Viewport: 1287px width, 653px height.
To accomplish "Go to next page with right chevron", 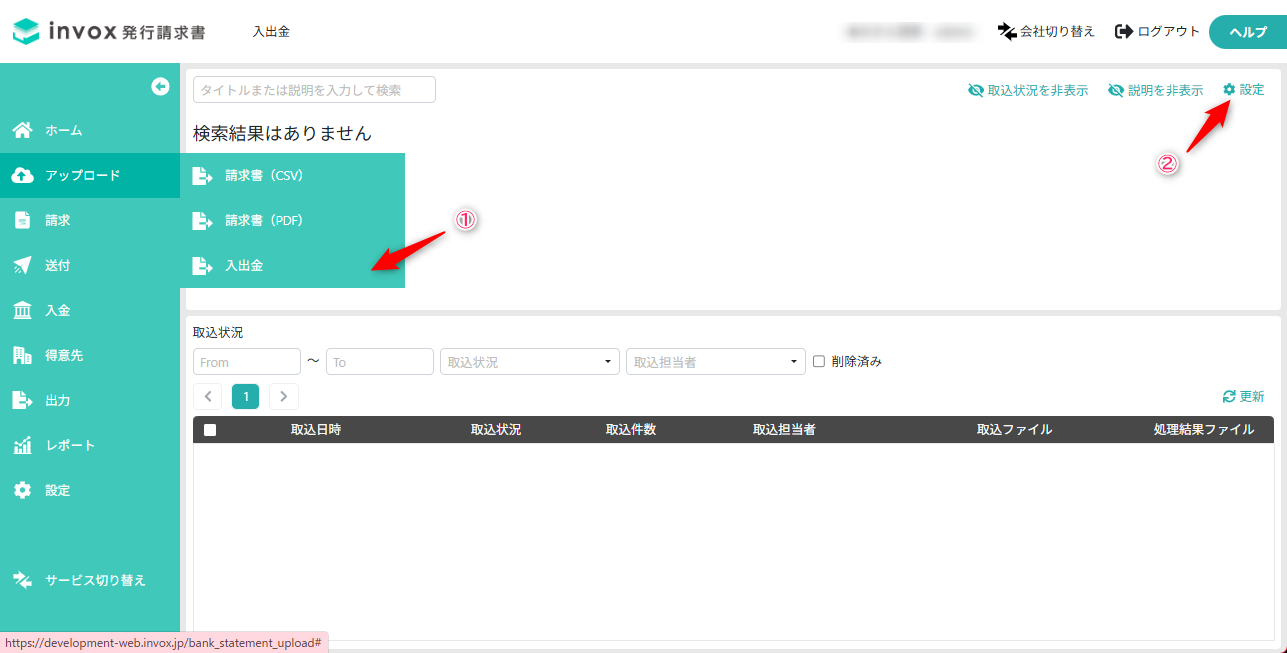I will click(284, 397).
